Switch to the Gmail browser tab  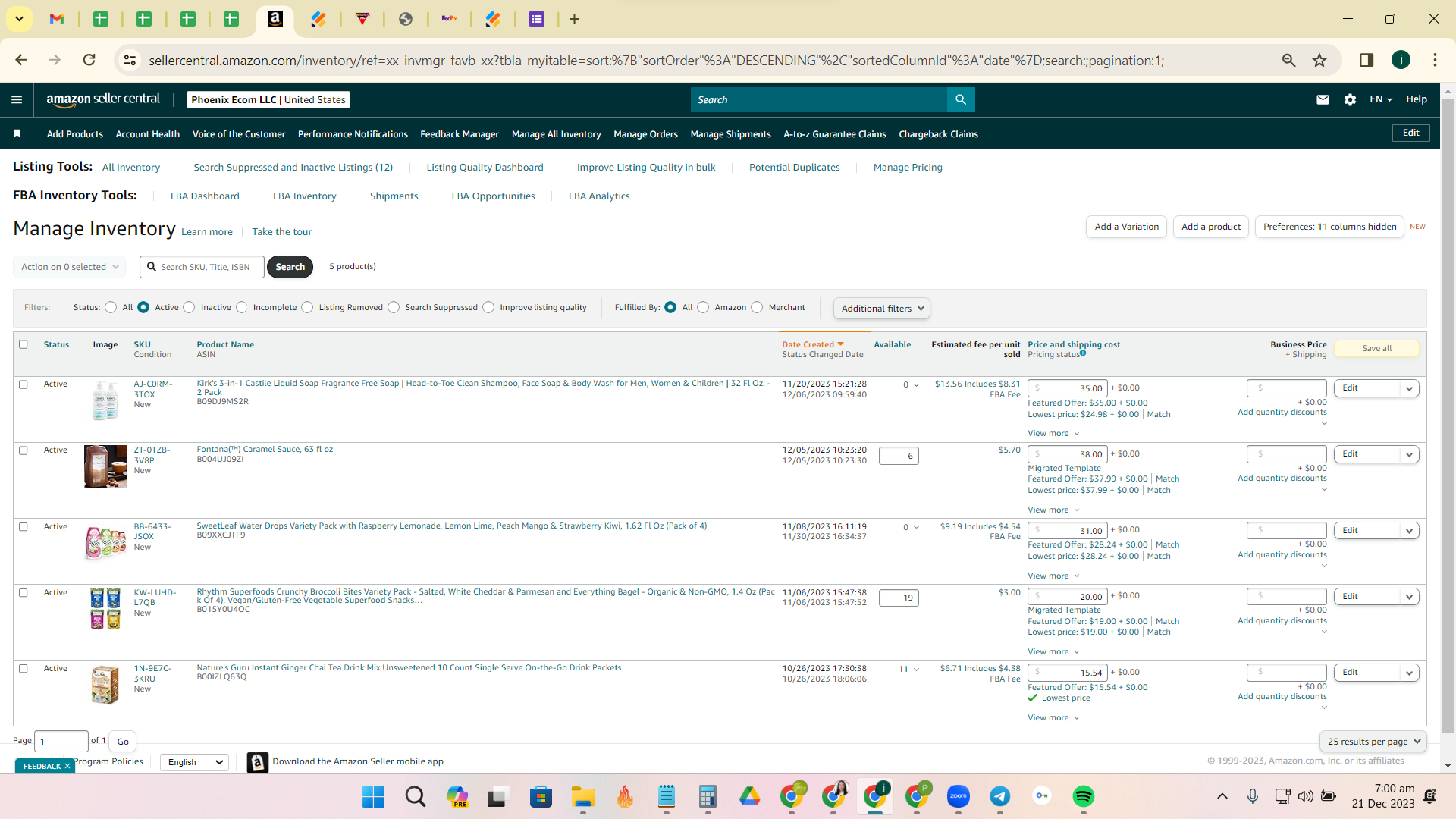57,19
